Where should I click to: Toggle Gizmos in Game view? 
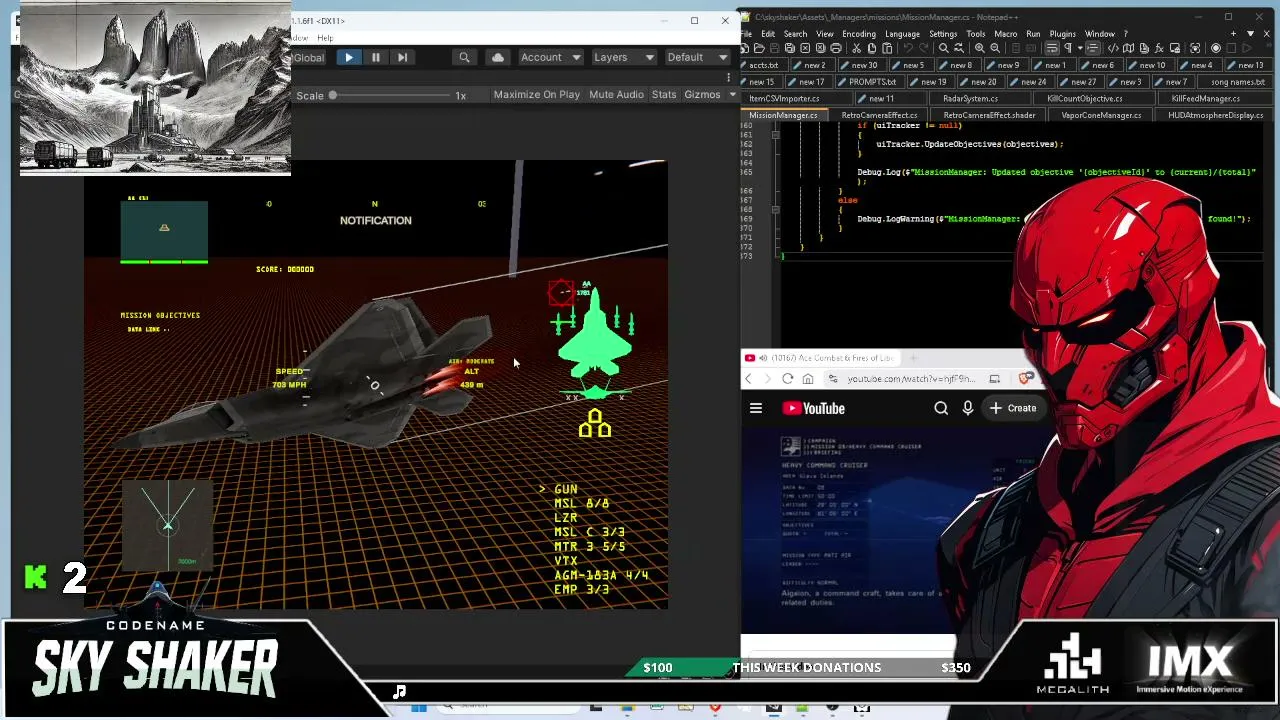pos(702,95)
